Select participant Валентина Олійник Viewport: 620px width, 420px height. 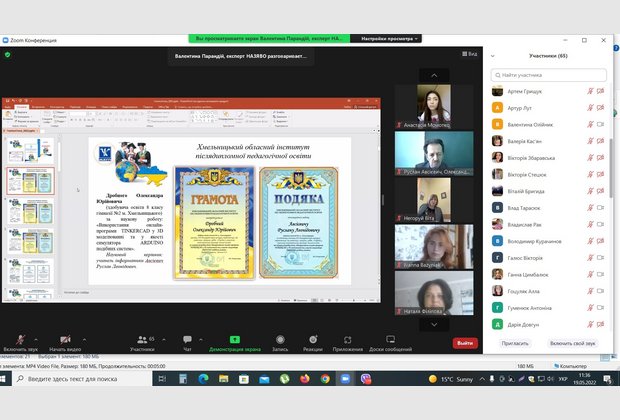pos(548,125)
